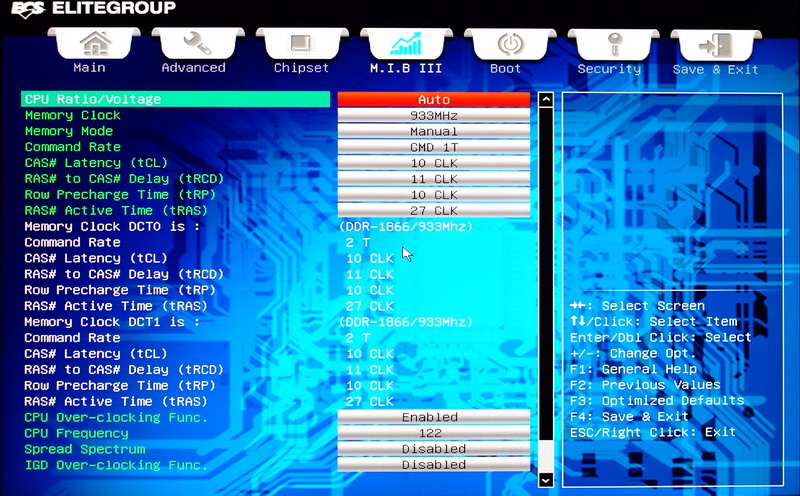Viewport: 800px width, 496px height.
Task: Switch to the Boot tab label
Action: click(505, 68)
